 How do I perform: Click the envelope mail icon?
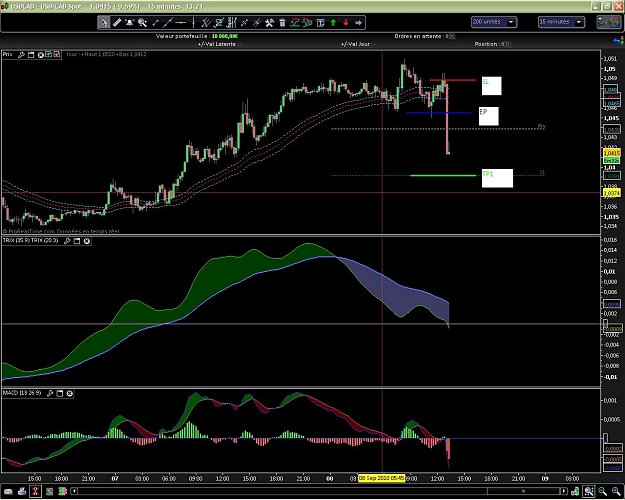tap(8, 491)
